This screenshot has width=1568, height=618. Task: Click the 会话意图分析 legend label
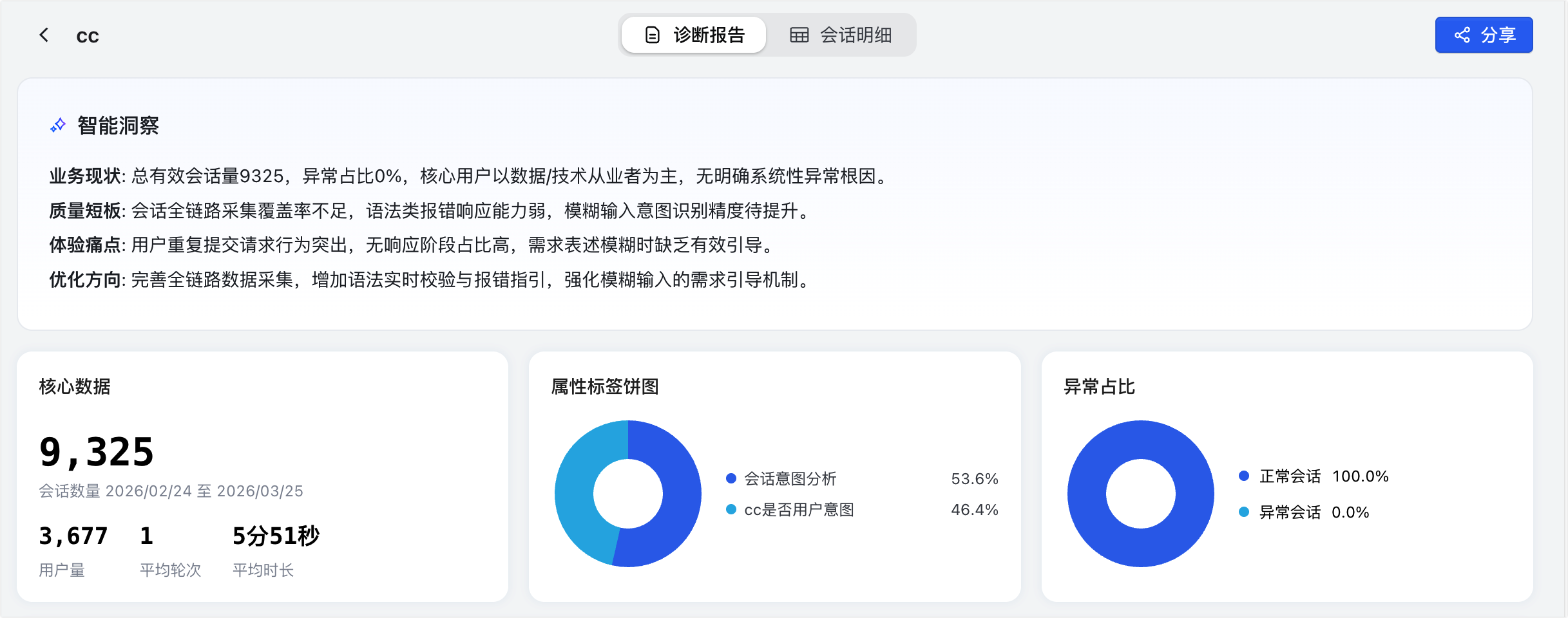[x=790, y=478]
